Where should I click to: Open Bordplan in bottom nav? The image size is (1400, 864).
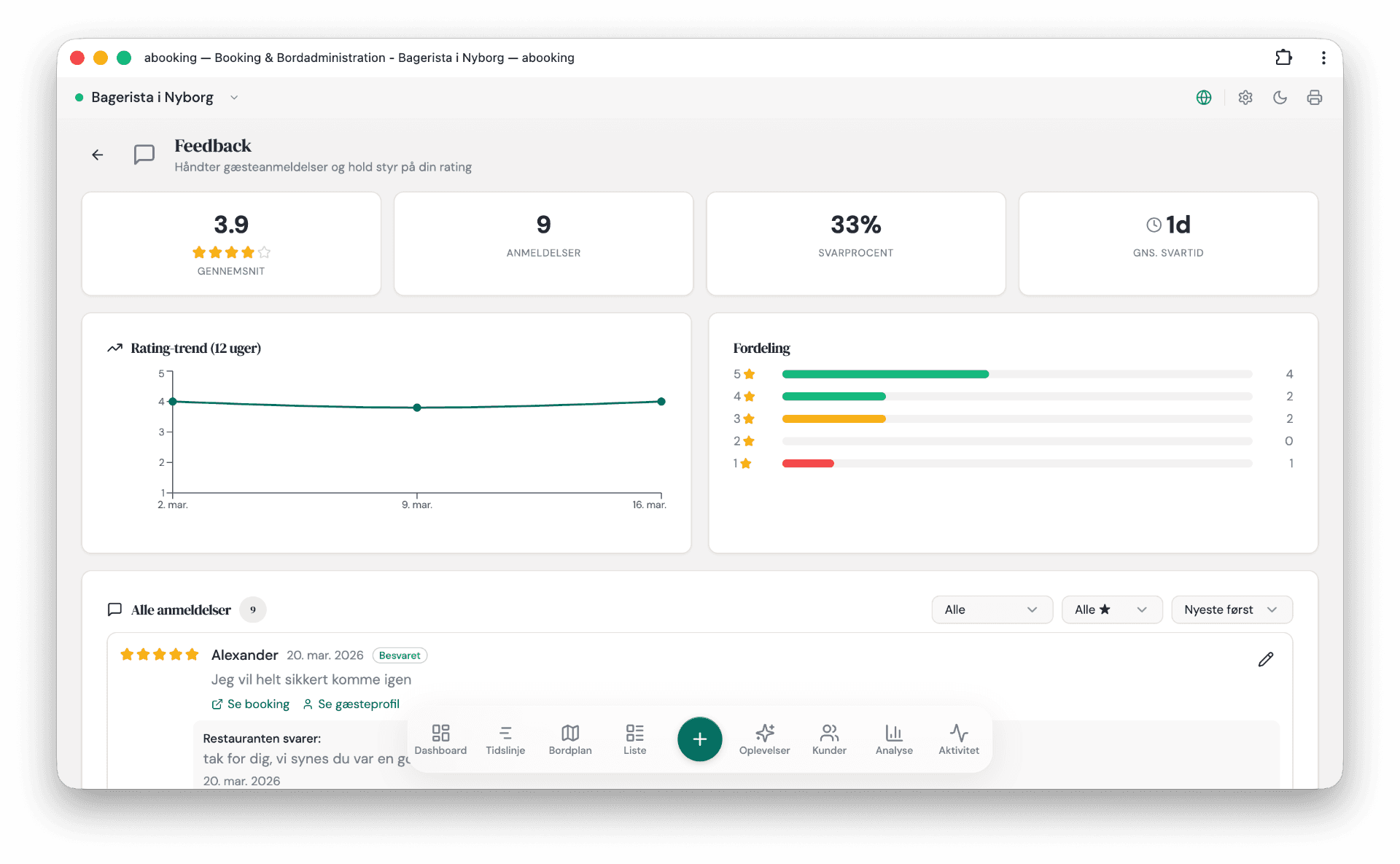(x=570, y=739)
